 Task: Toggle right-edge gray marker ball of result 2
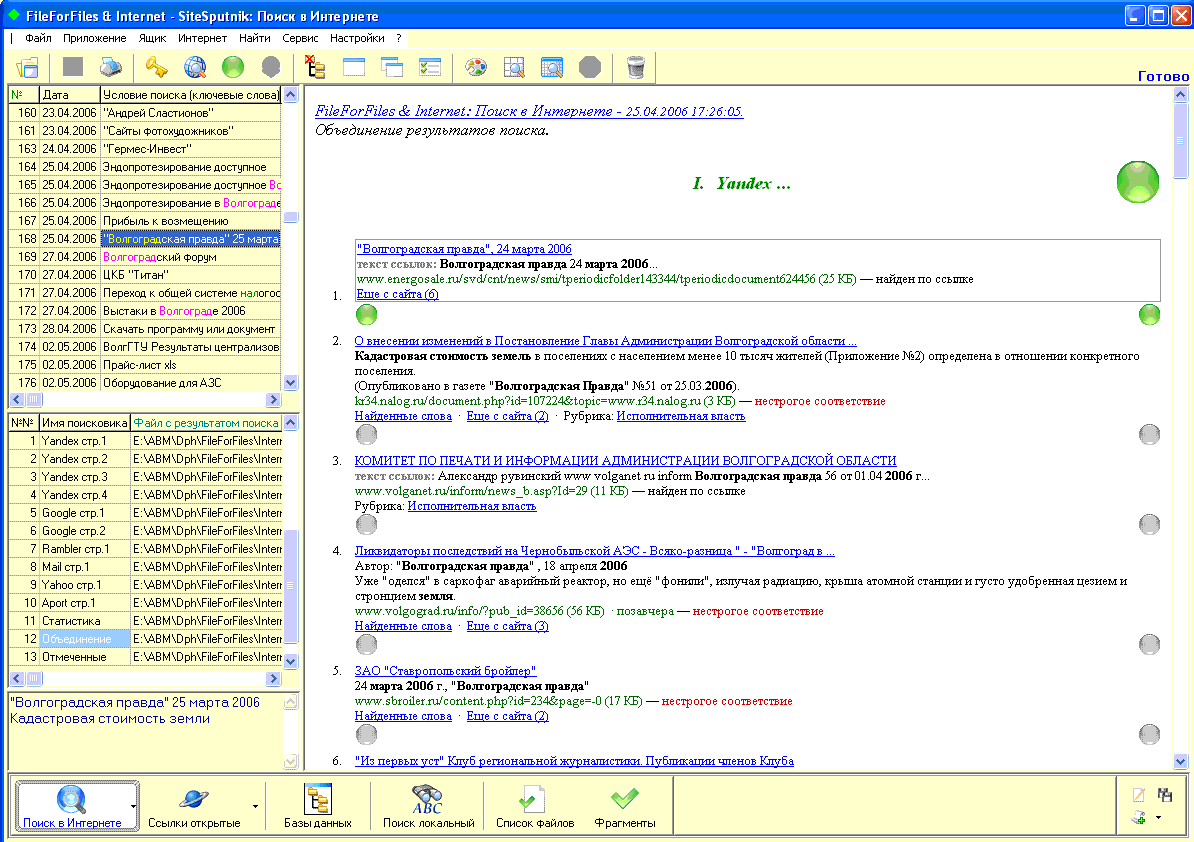click(1149, 435)
